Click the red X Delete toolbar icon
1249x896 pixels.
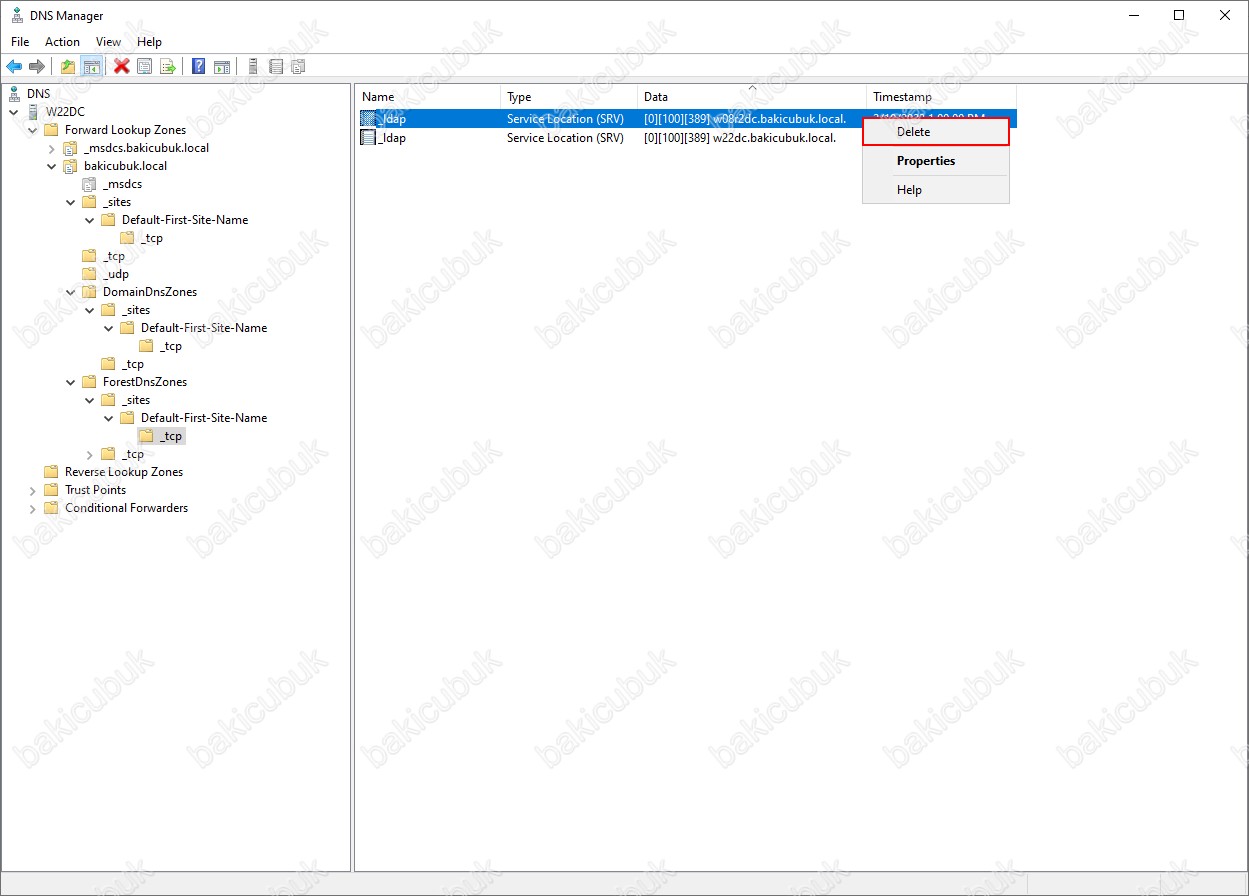pos(122,67)
